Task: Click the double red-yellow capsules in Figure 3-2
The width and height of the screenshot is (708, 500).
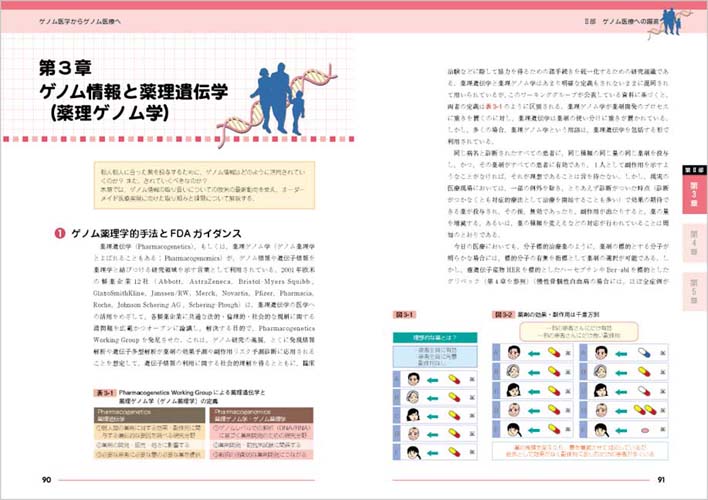Action: tap(643, 409)
